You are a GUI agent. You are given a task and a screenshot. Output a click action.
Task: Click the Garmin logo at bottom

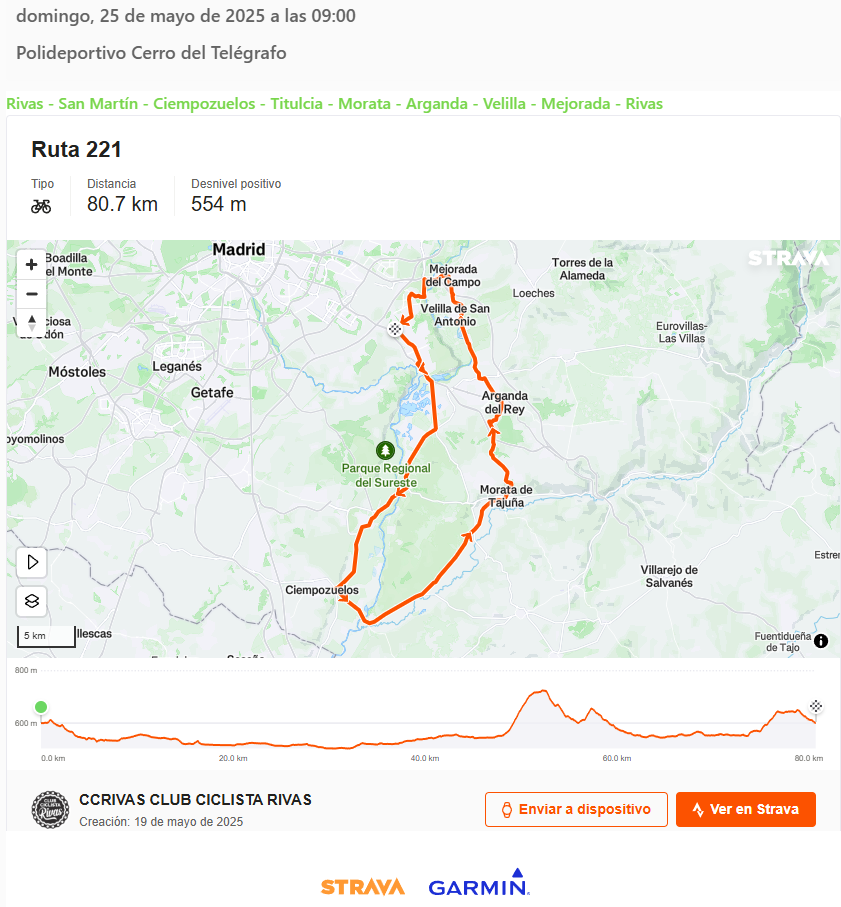click(x=479, y=882)
